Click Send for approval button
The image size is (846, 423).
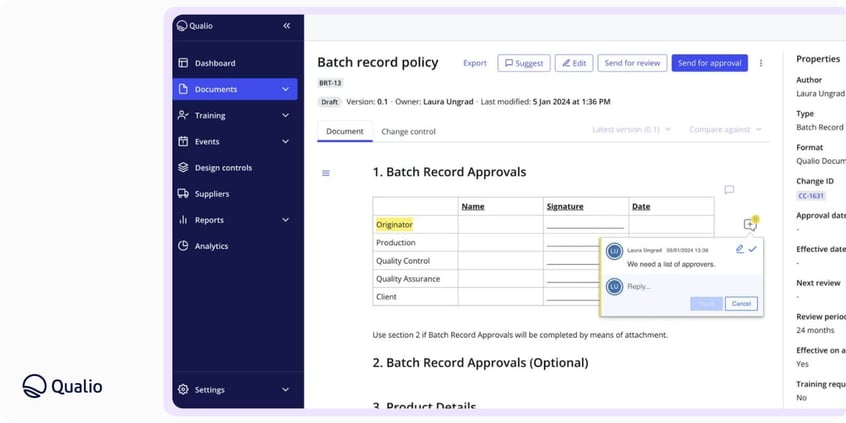(709, 63)
